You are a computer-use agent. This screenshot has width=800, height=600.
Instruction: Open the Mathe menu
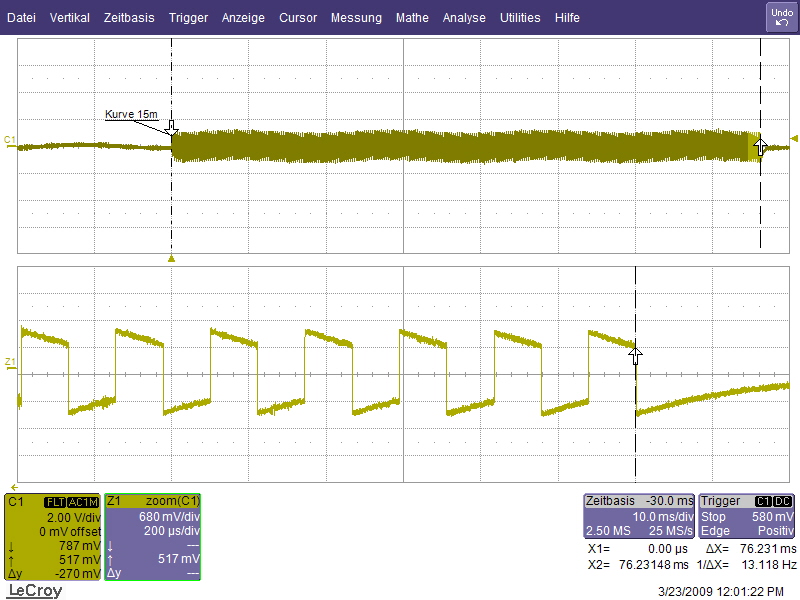(412, 18)
